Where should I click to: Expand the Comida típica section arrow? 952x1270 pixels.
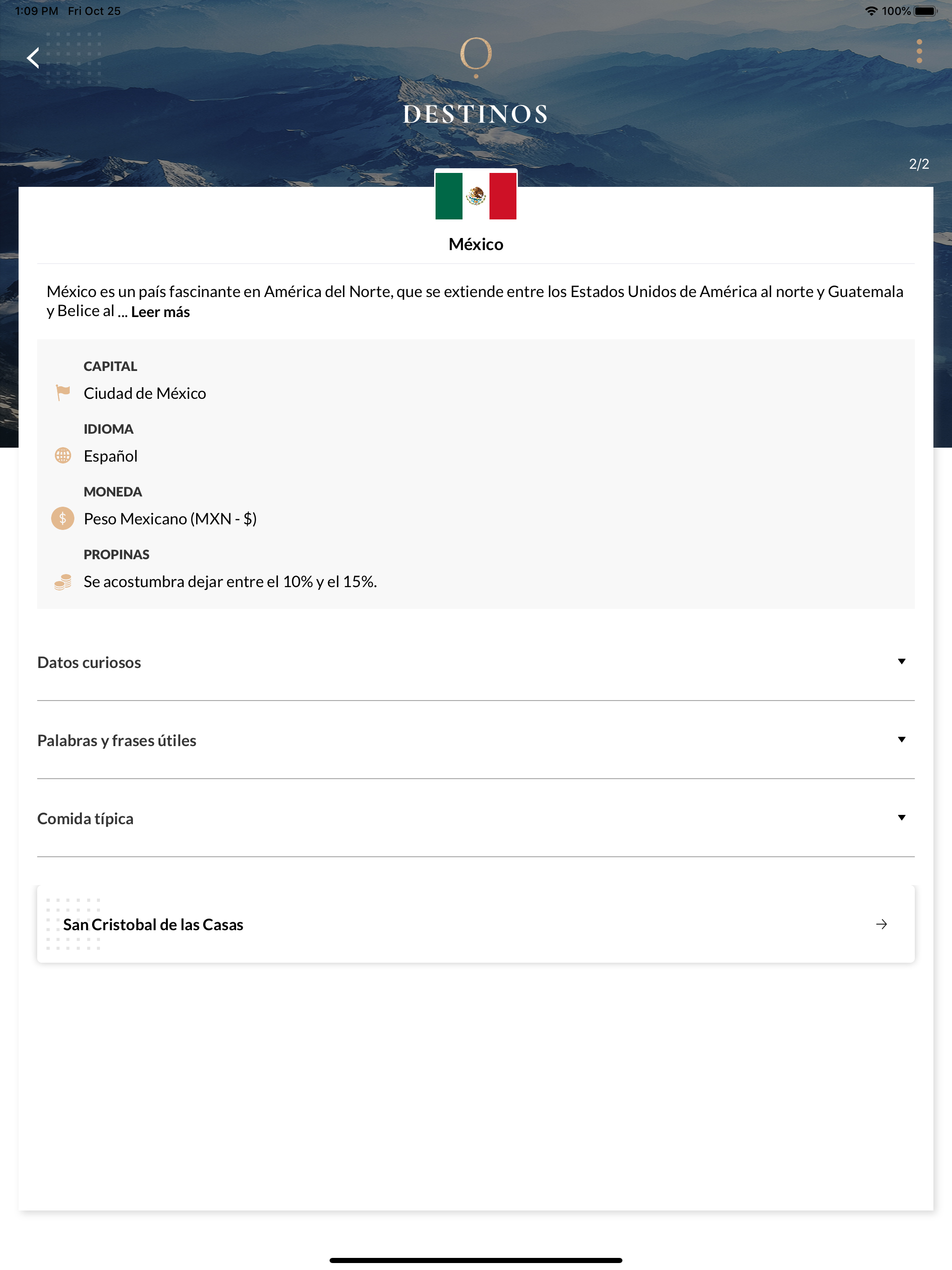(901, 818)
